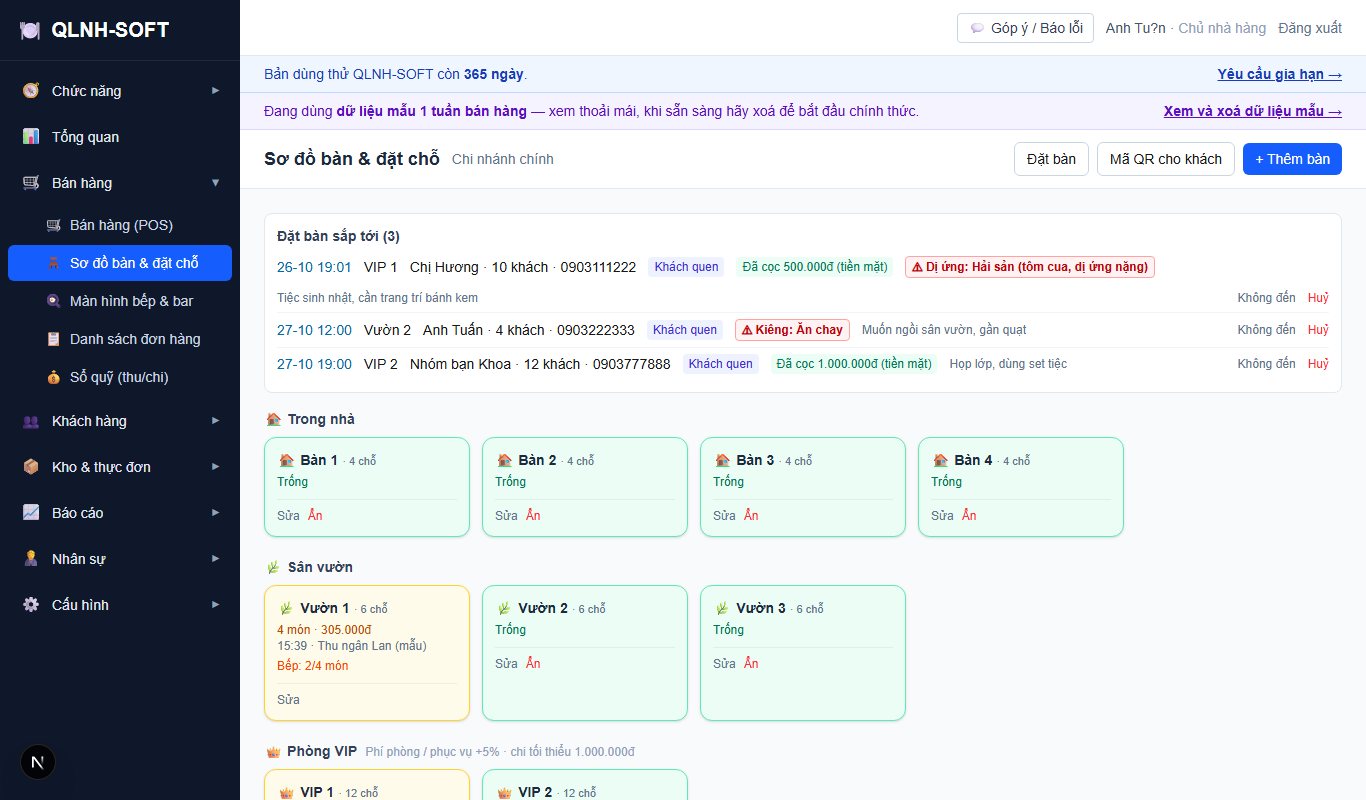Click the Sổ quỹ money bag icon
The height and width of the screenshot is (800, 1366).
click(53, 377)
